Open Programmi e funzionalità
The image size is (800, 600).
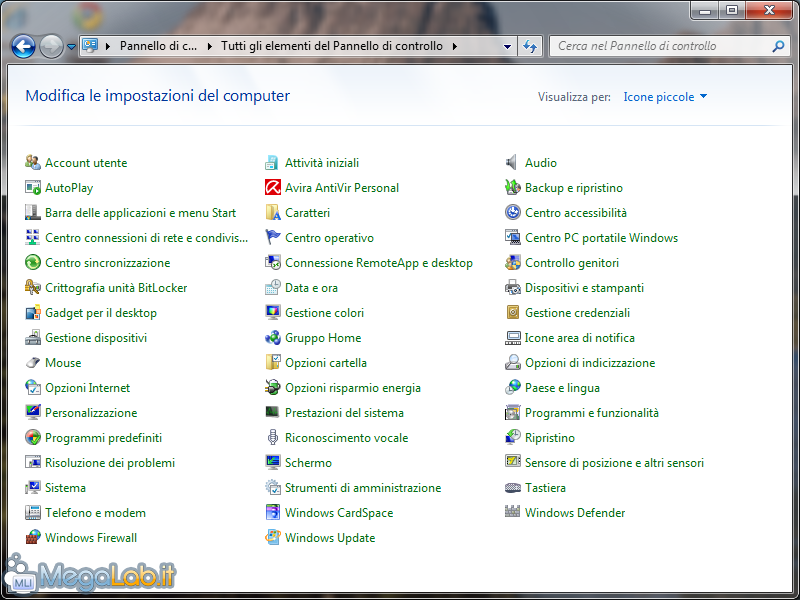tap(592, 413)
